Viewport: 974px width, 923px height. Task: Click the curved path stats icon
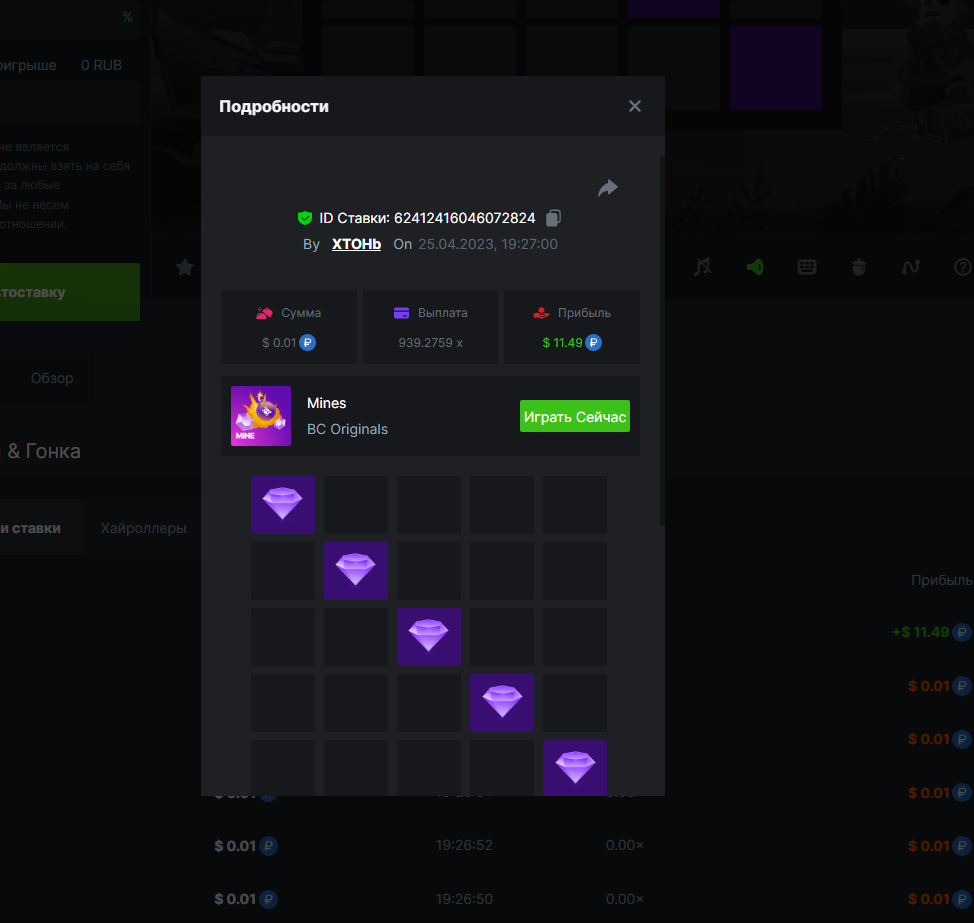pyautogui.click(x=910, y=267)
